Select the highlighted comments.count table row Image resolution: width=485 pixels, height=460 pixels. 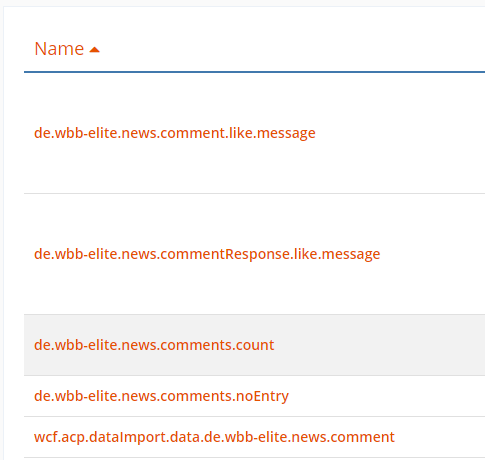click(x=254, y=345)
